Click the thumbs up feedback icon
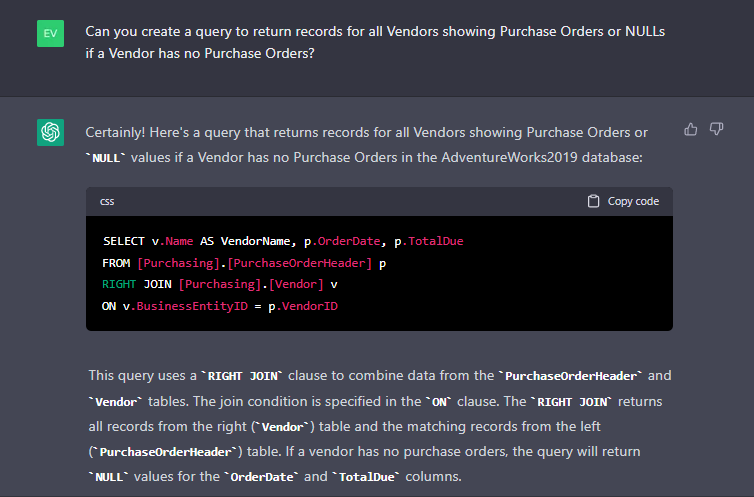This screenshot has width=754, height=497. pyautogui.click(x=691, y=129)
